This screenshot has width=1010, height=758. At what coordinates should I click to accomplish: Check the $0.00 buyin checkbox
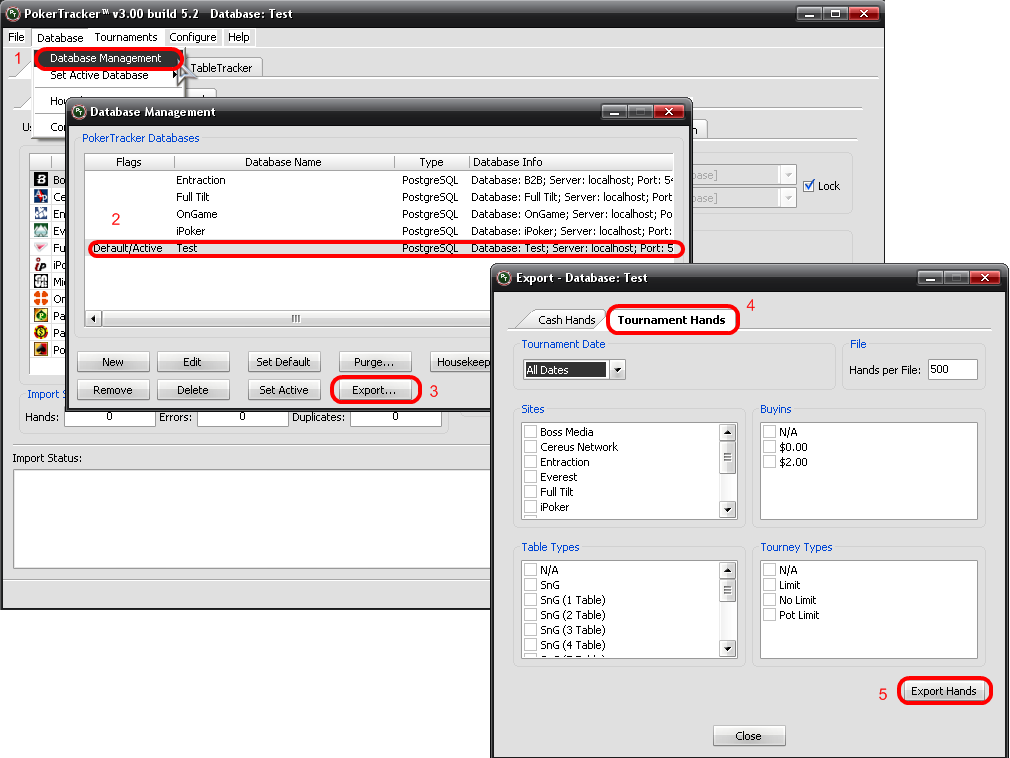(x=769, y=446)
